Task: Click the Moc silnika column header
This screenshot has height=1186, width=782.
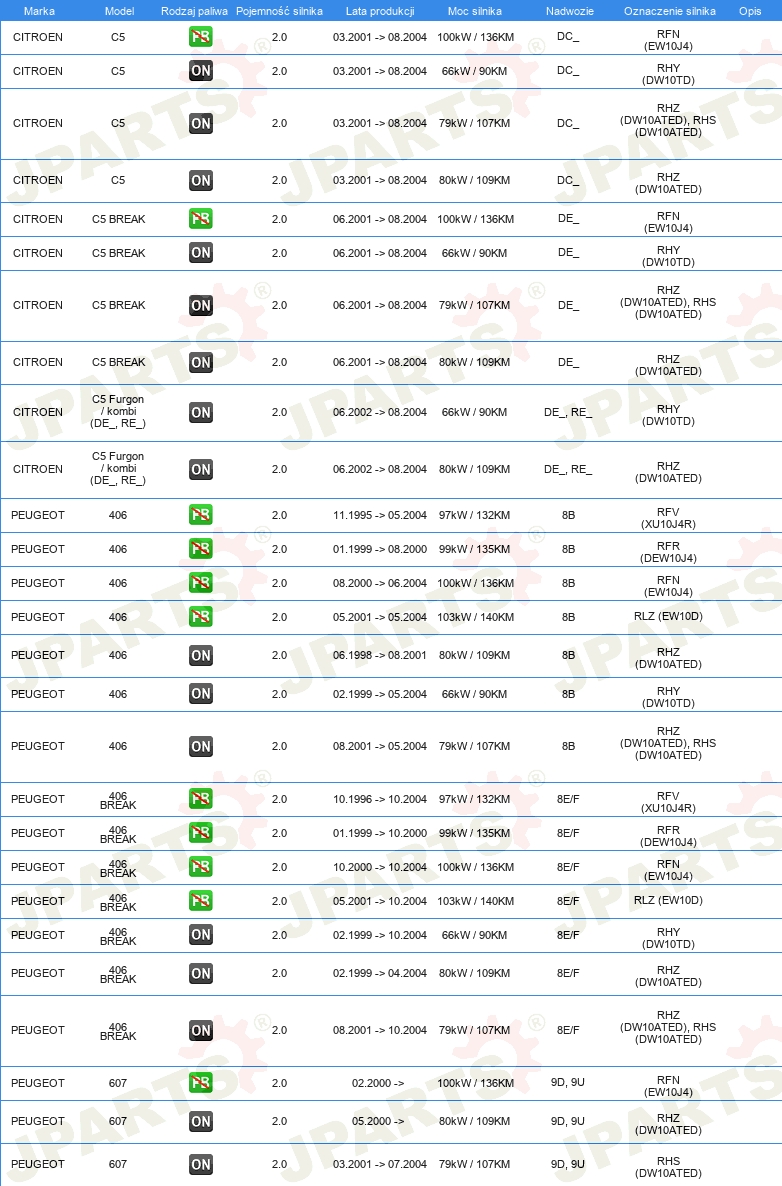Action: tap(474, 11)
